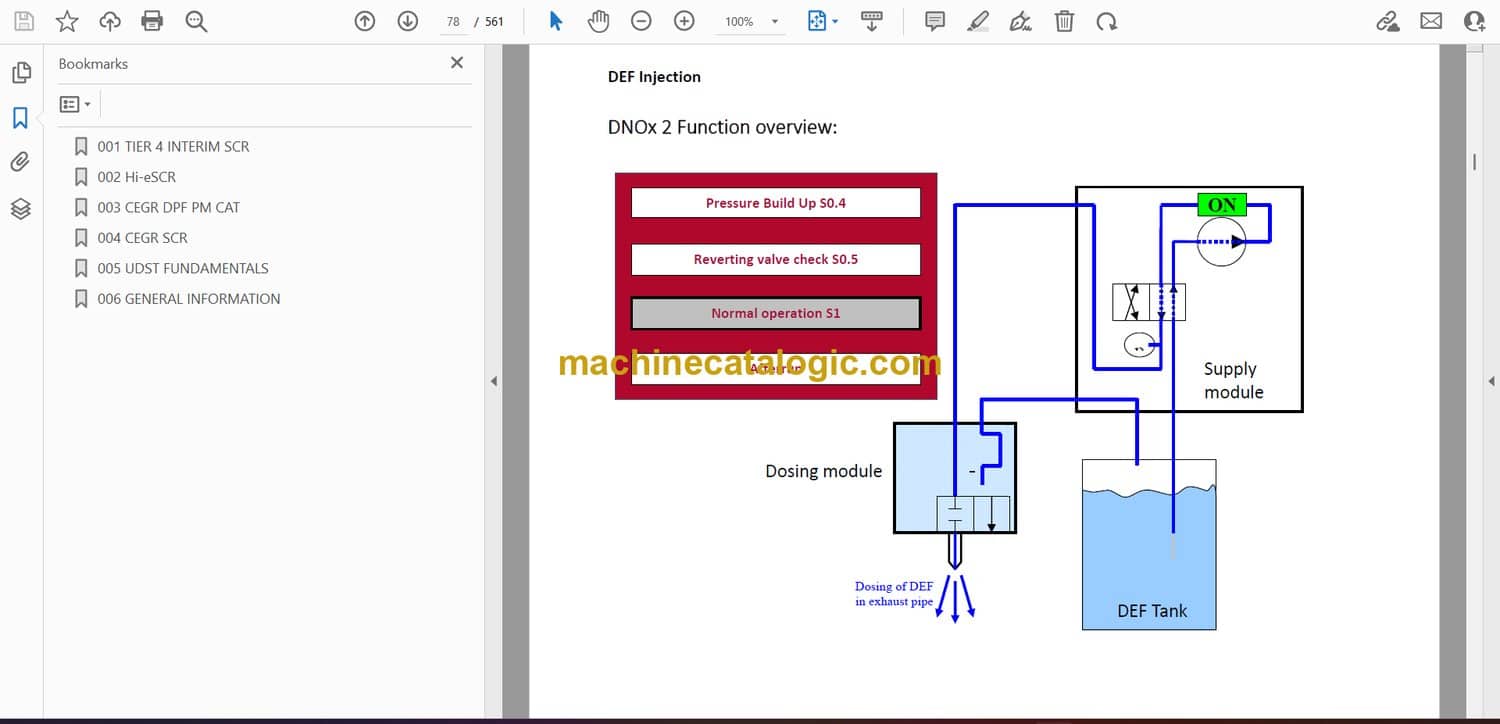Click the Print file icon

click(x=152, y=21)
